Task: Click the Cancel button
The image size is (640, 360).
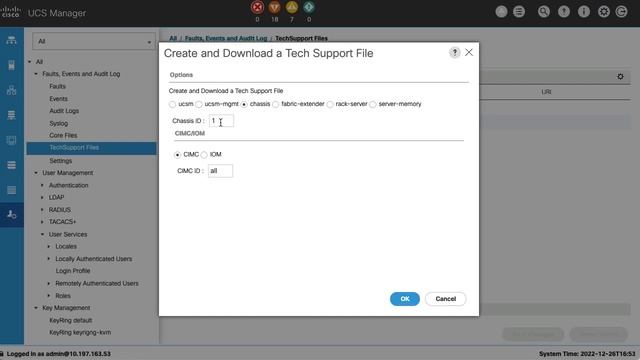Action: tap(445, 299)
